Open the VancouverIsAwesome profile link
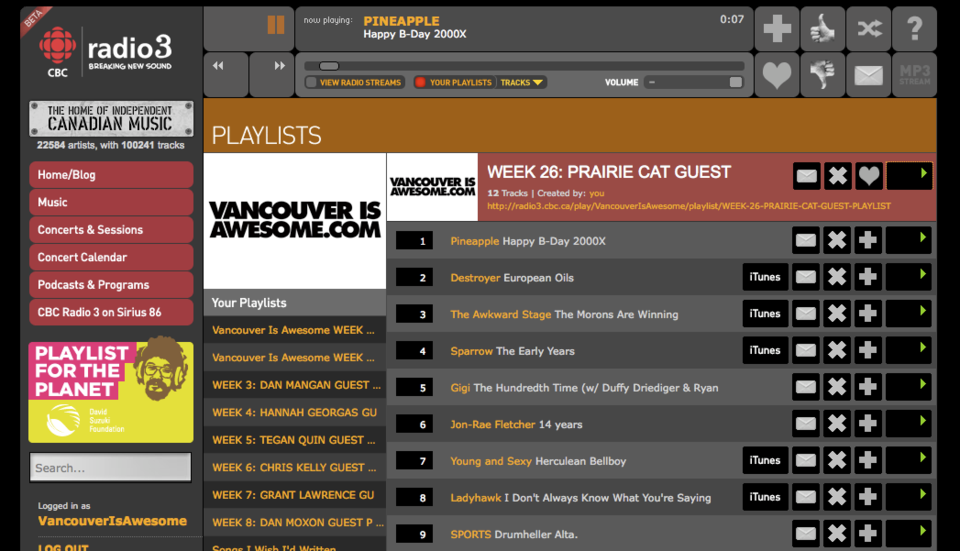 tap(112, 521)
